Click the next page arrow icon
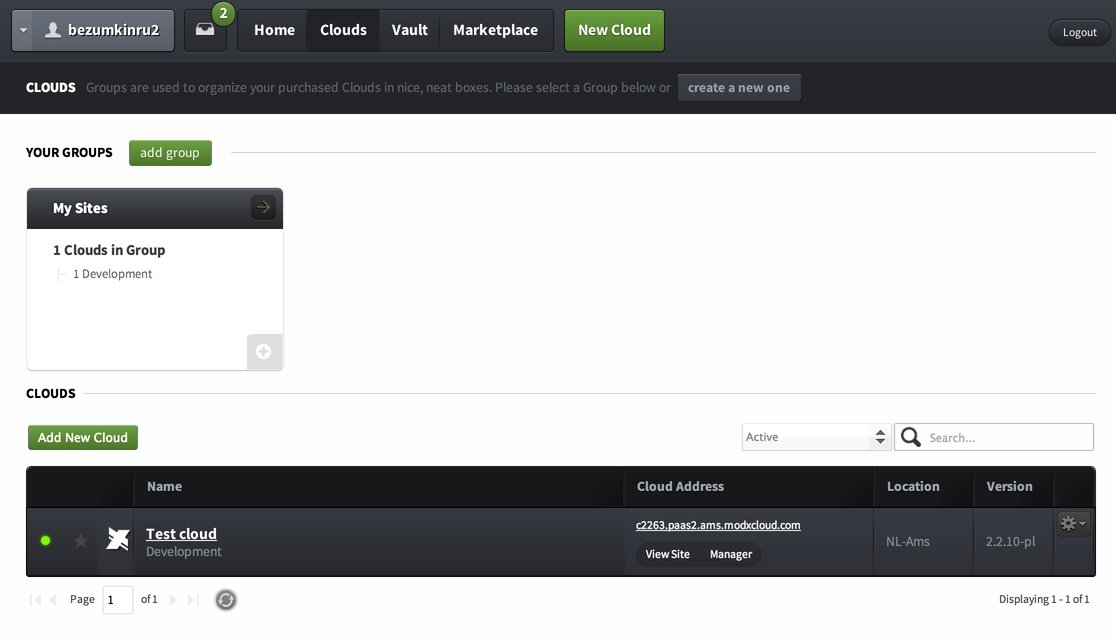 [x=173, y=600]
